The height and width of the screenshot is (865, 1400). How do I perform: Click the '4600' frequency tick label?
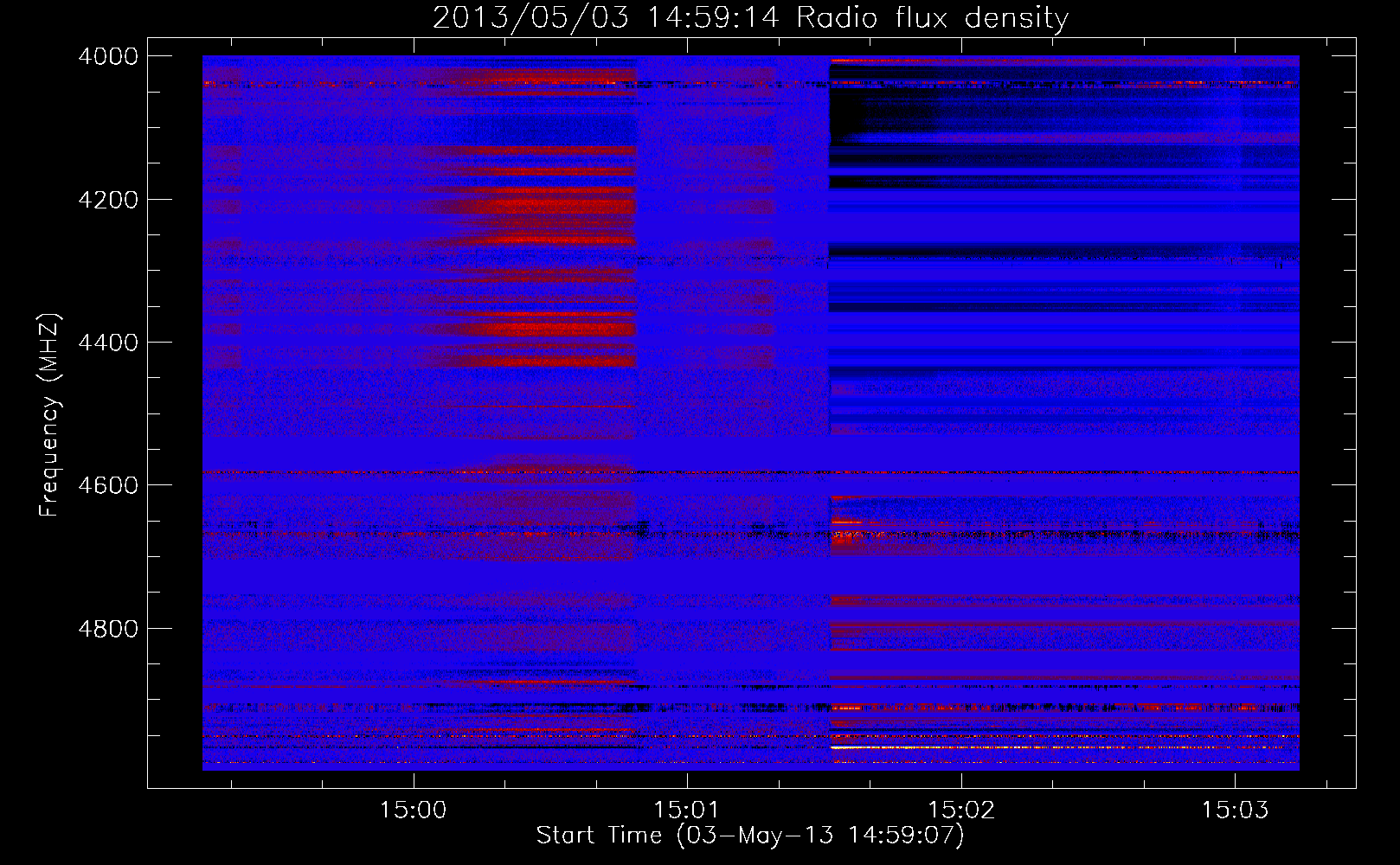point(108,485)
